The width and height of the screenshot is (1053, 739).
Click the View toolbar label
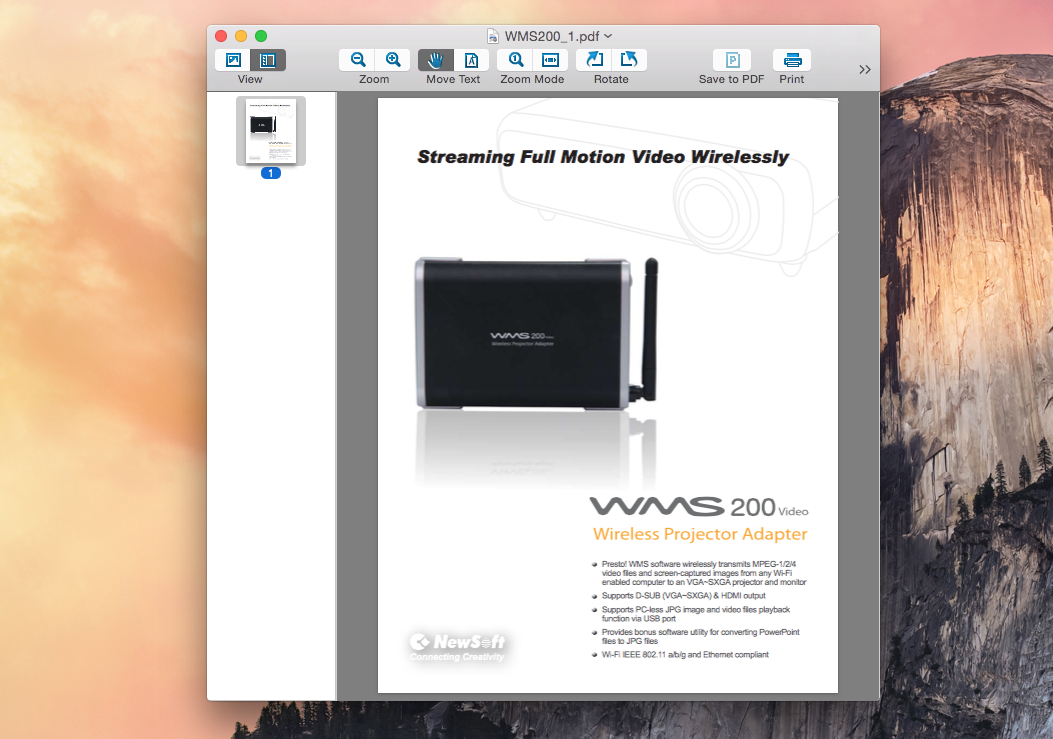(x=250, y=79)
